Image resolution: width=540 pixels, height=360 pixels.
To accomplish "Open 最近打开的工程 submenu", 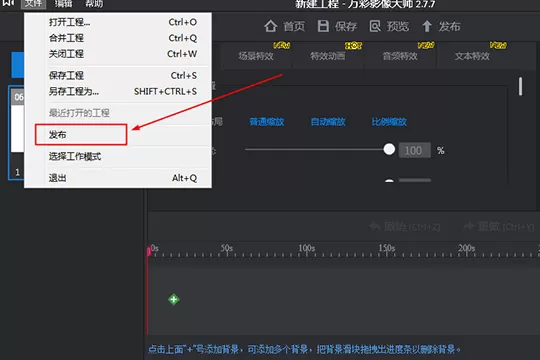I will 118,113.
